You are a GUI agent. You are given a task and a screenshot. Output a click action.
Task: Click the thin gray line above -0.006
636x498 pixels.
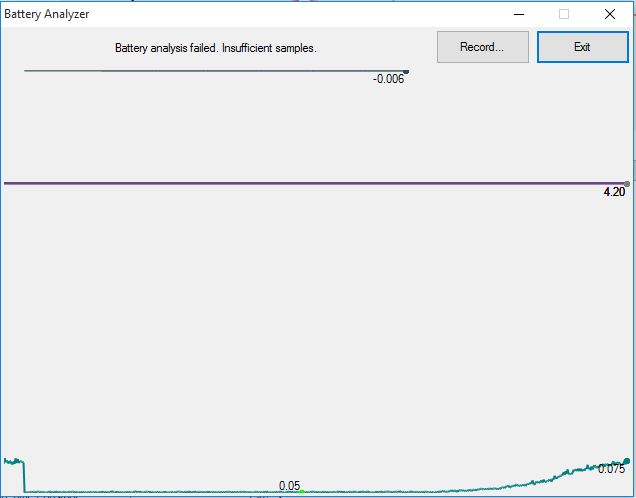coord(200,71)
